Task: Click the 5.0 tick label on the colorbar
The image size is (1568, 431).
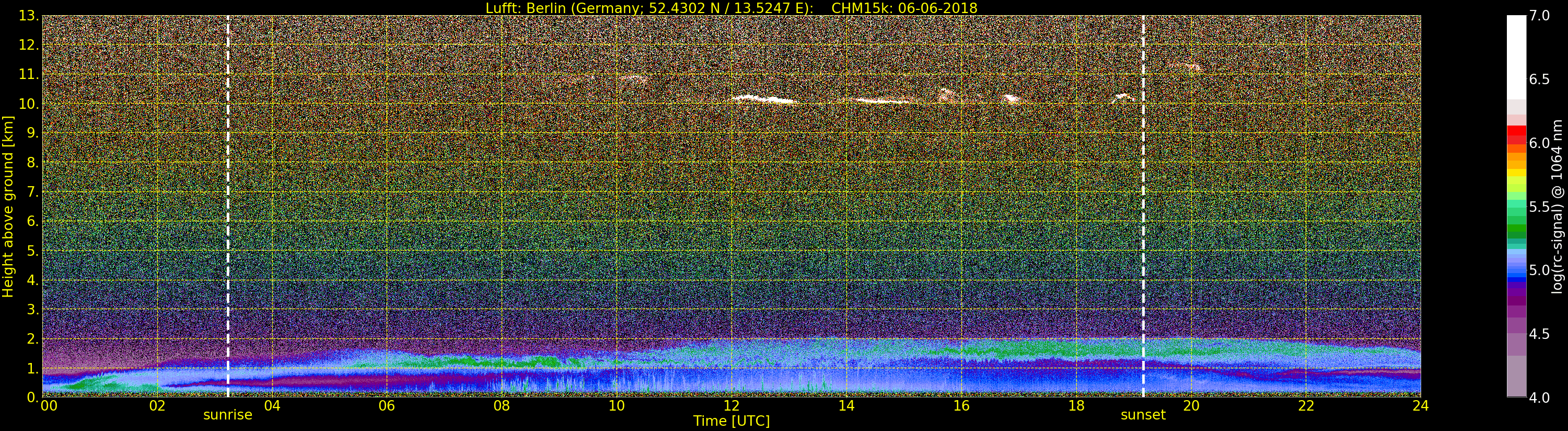Action: click(1540, 270)
